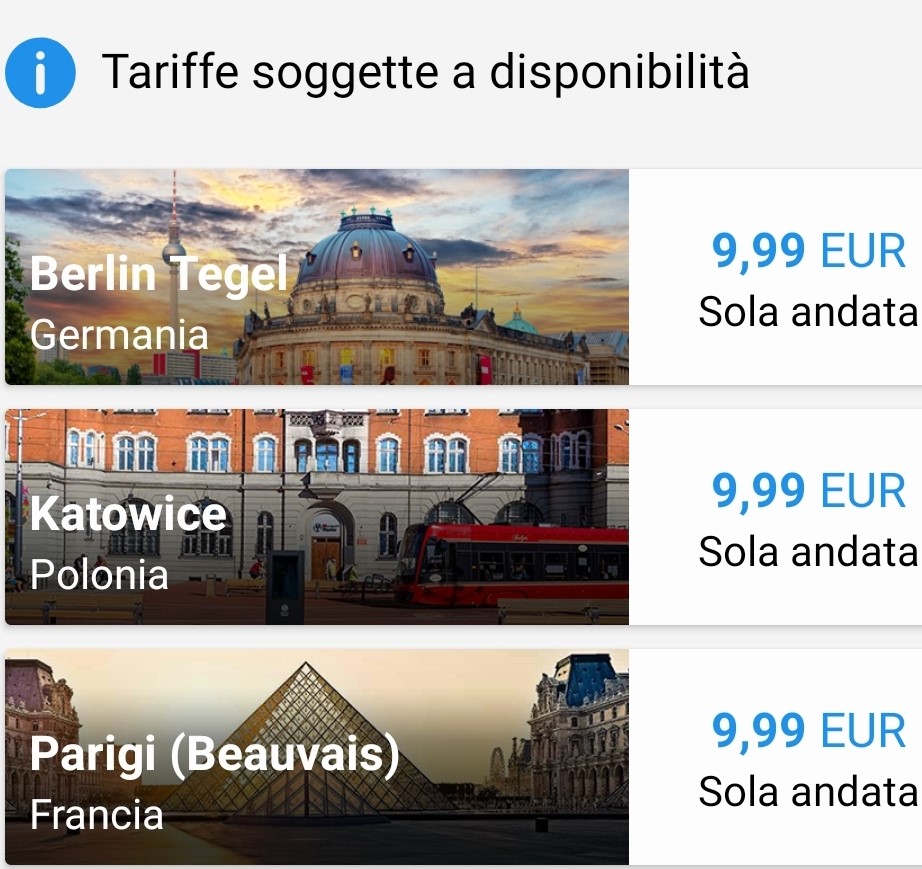Choose the Parigi (Beauvais) title text
Screen dimensions: 922x869
coord(215,755)
